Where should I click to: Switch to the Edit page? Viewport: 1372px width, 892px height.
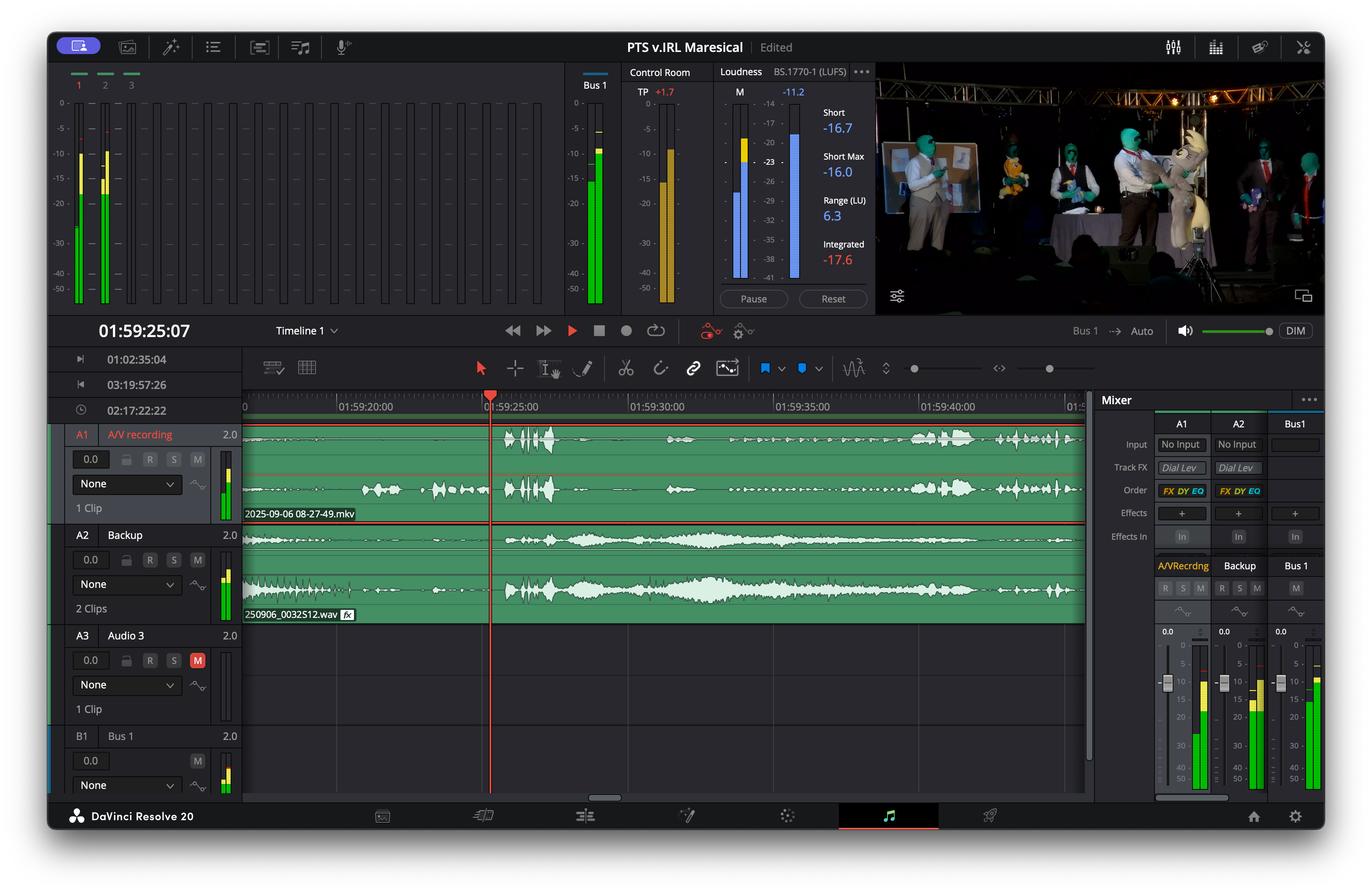(585, 816)
